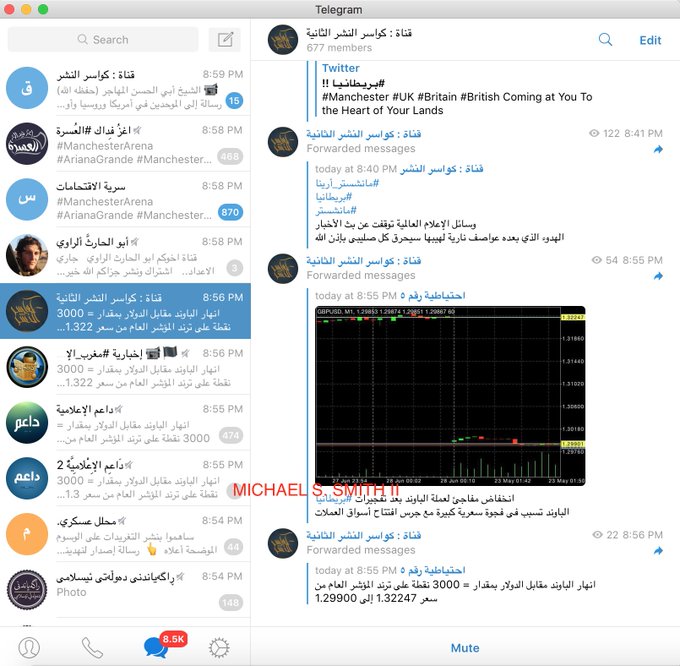This screenshot has height=666, width=680.
Task: Open chat داعم الإعلامية with 474 badge
Action: 125,423
